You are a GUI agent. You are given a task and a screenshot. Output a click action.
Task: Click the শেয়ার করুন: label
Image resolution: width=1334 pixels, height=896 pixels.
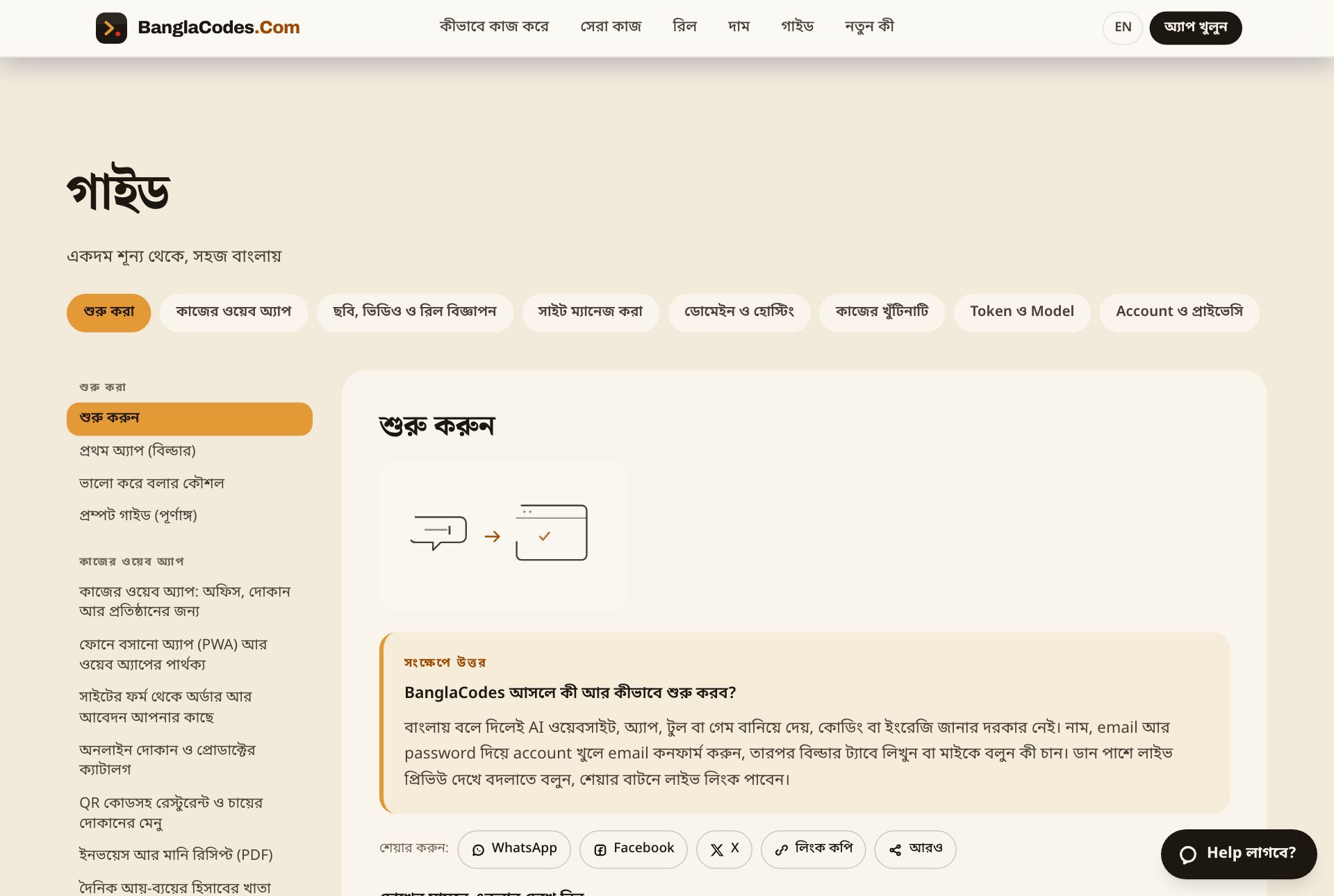(x=414, y=849)
